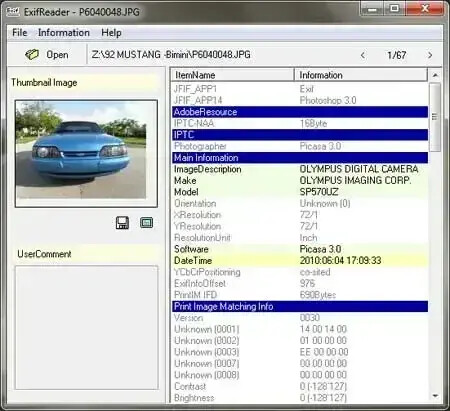This screenshot has height=411, width=450.
Task: Open the File menu
Action: 20,33
